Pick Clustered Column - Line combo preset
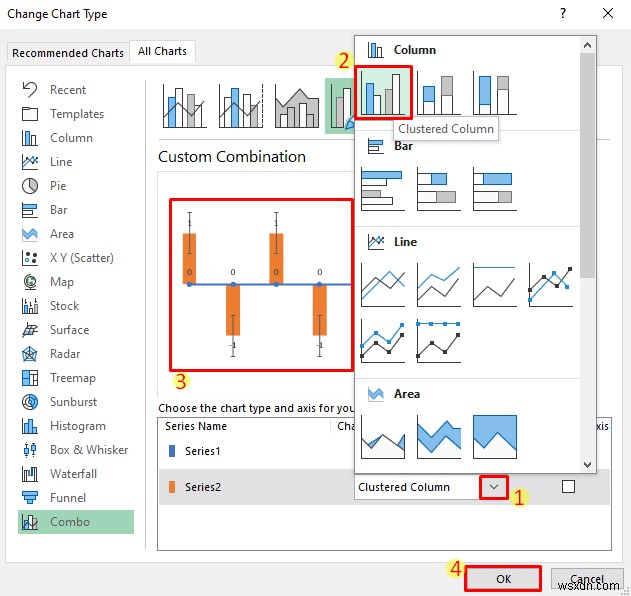Screen dimensions: 631x596 pos(184,106)
